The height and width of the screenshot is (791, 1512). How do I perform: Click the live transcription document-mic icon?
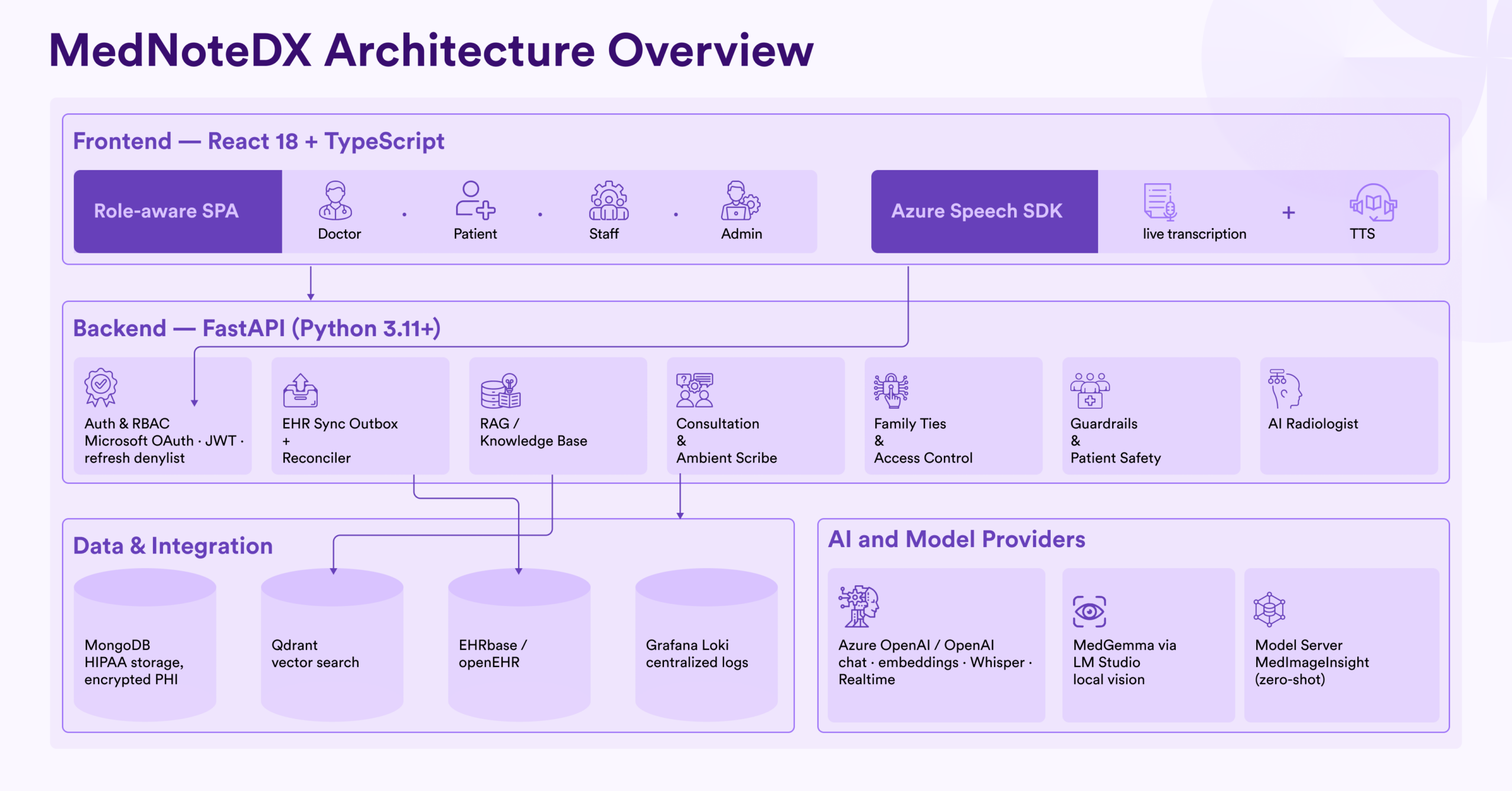pos(1161,202)
